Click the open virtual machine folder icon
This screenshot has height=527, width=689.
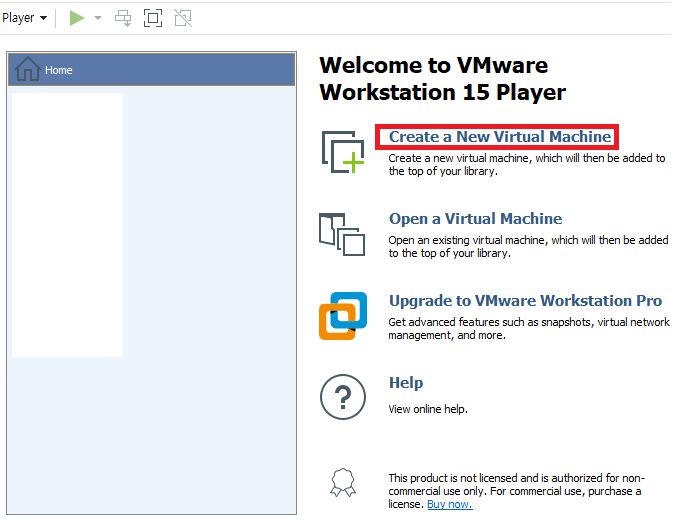point(342,234)
